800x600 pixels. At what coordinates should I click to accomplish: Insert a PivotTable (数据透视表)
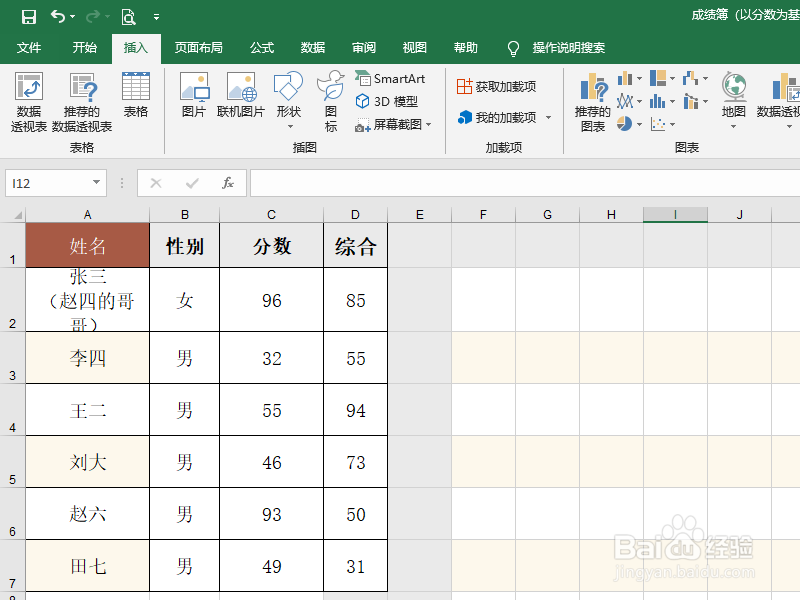(x=29, y=101)
